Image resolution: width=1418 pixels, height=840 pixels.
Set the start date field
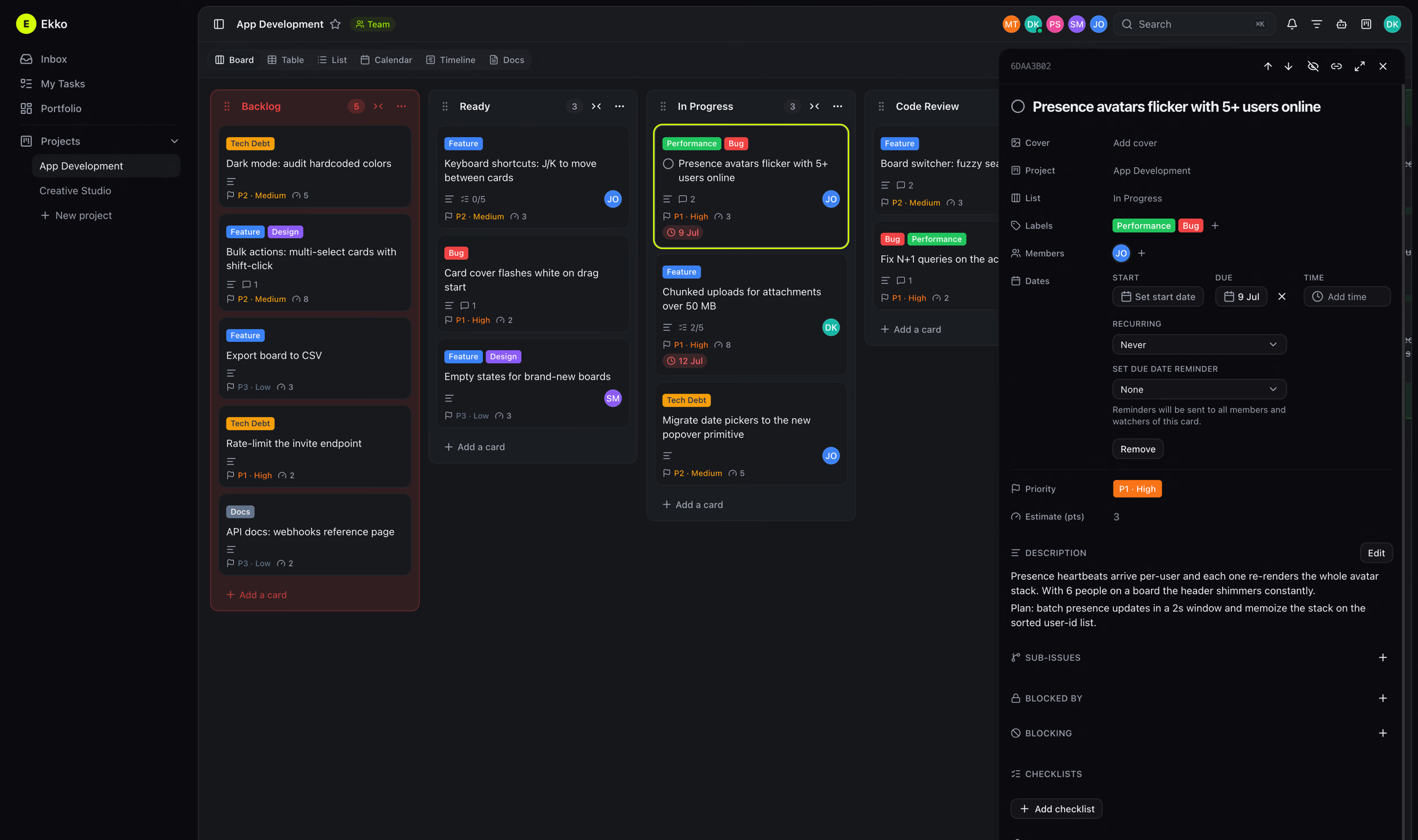[x=1158, y=297]
